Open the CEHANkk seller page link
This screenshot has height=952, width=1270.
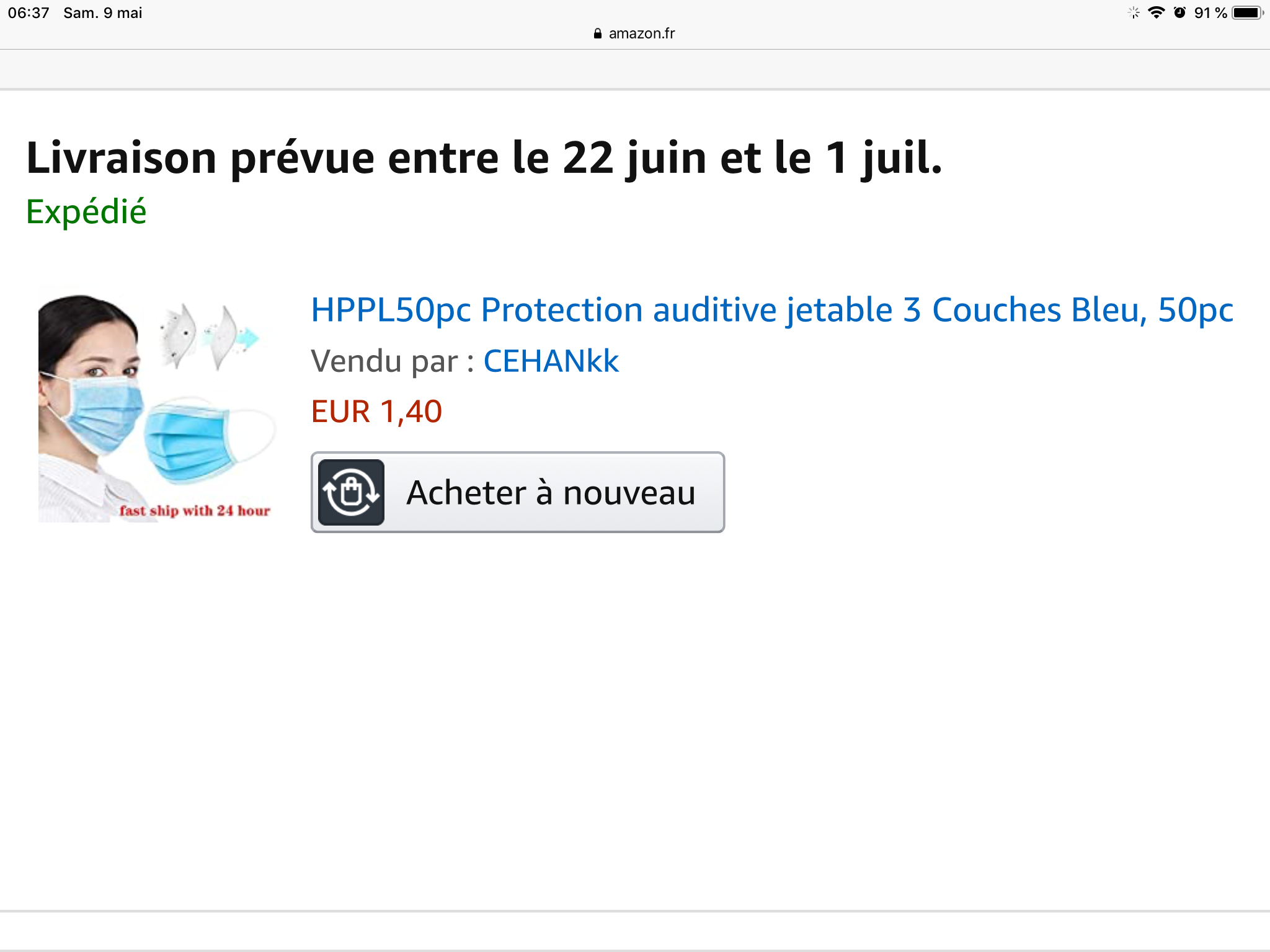pyautogui.click(x=551, y=361)
